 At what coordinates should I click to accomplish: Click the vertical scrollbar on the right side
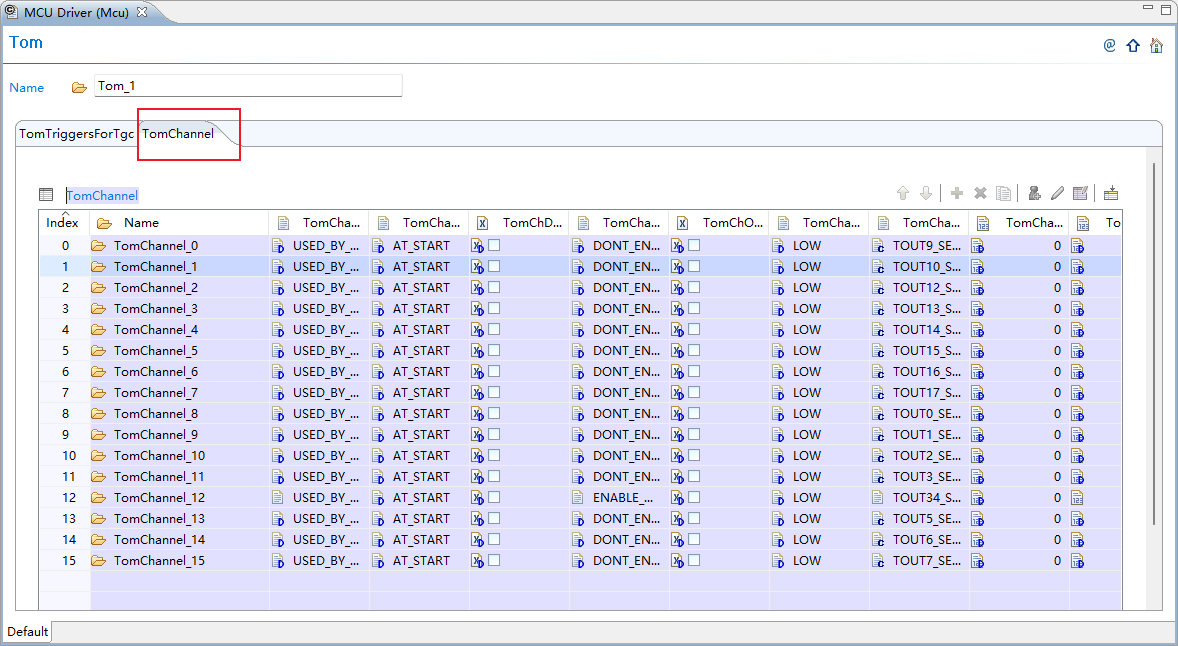(x=1154, y=343)
